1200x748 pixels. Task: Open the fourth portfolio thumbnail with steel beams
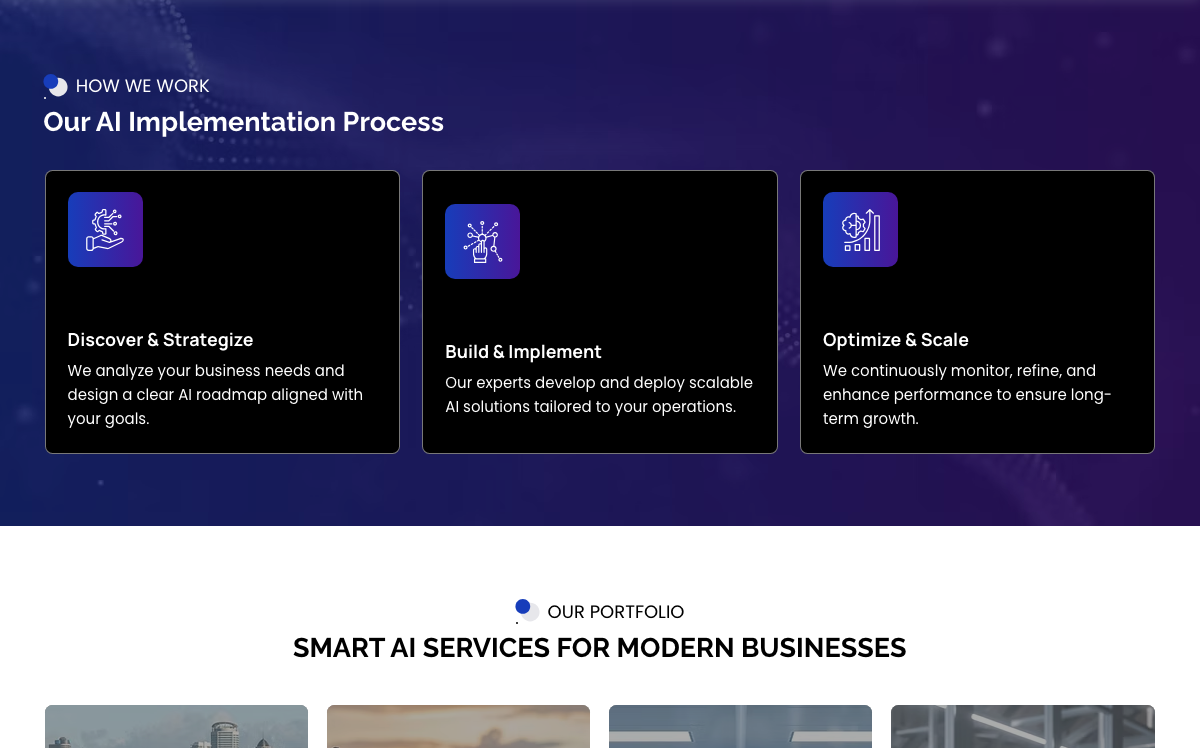point(1023,727)
